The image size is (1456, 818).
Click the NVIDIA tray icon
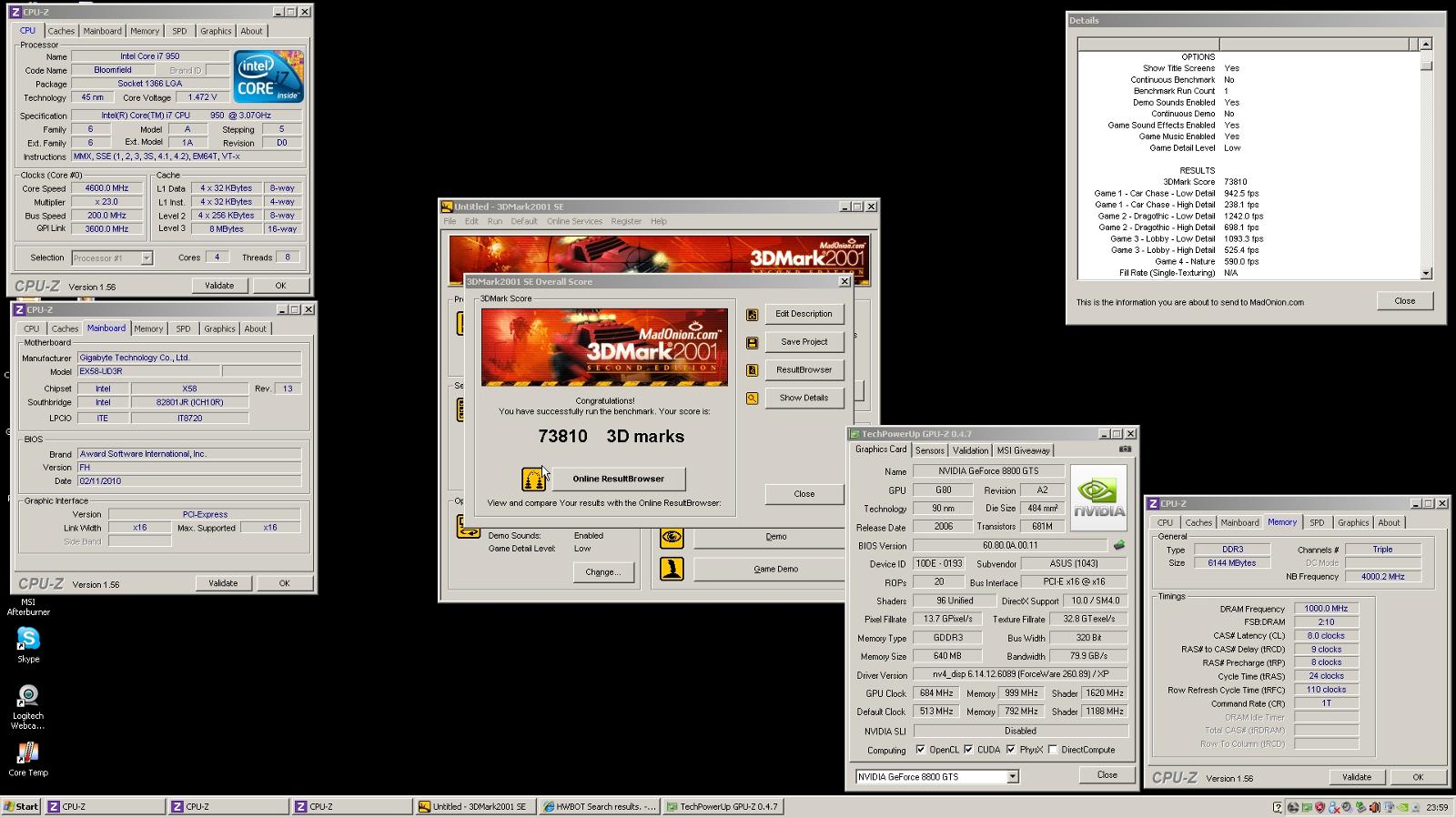1403,807
